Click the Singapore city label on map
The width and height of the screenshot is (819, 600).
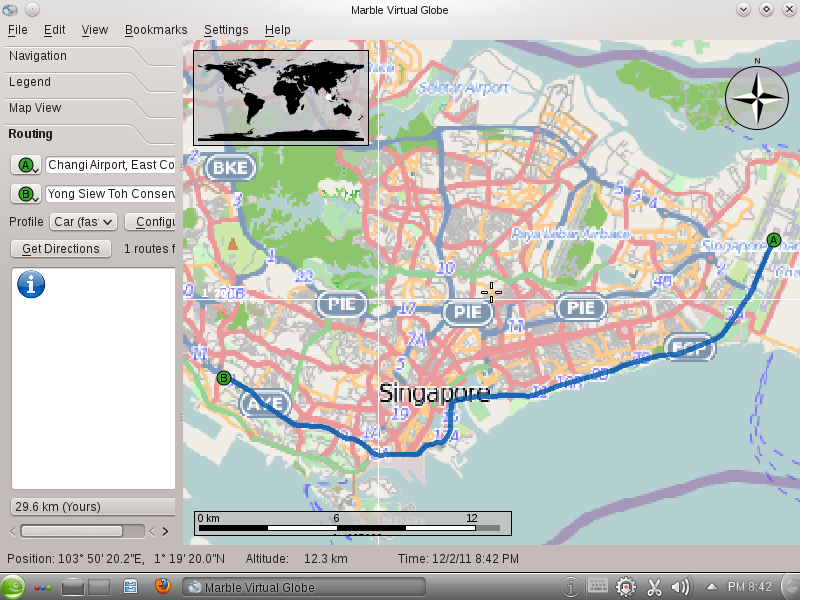435,393
